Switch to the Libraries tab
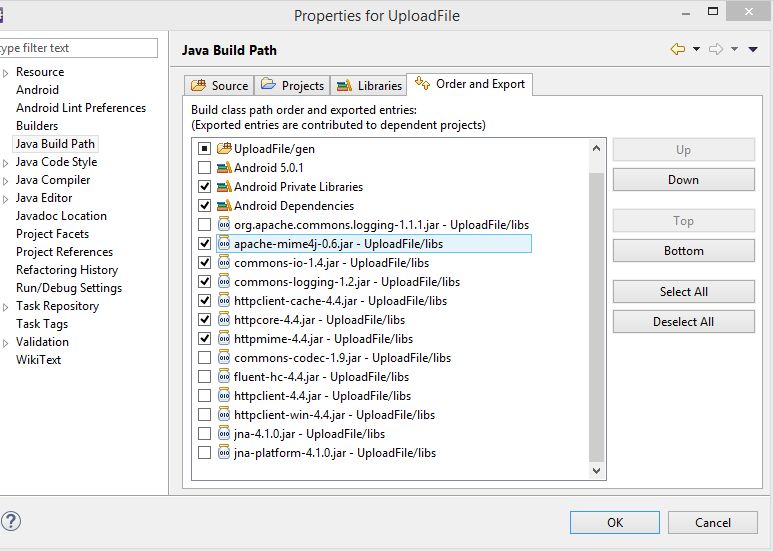Image resolution: width=773 pixels, height=551 pixels. (369, 85)
